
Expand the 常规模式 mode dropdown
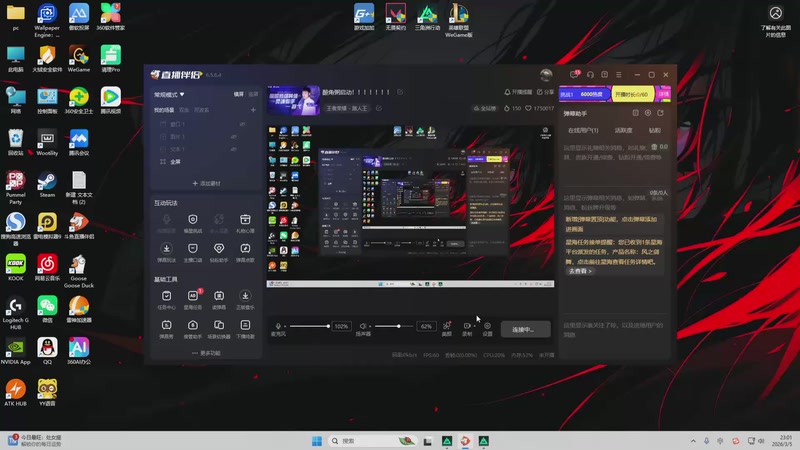[x=169, y=94]
